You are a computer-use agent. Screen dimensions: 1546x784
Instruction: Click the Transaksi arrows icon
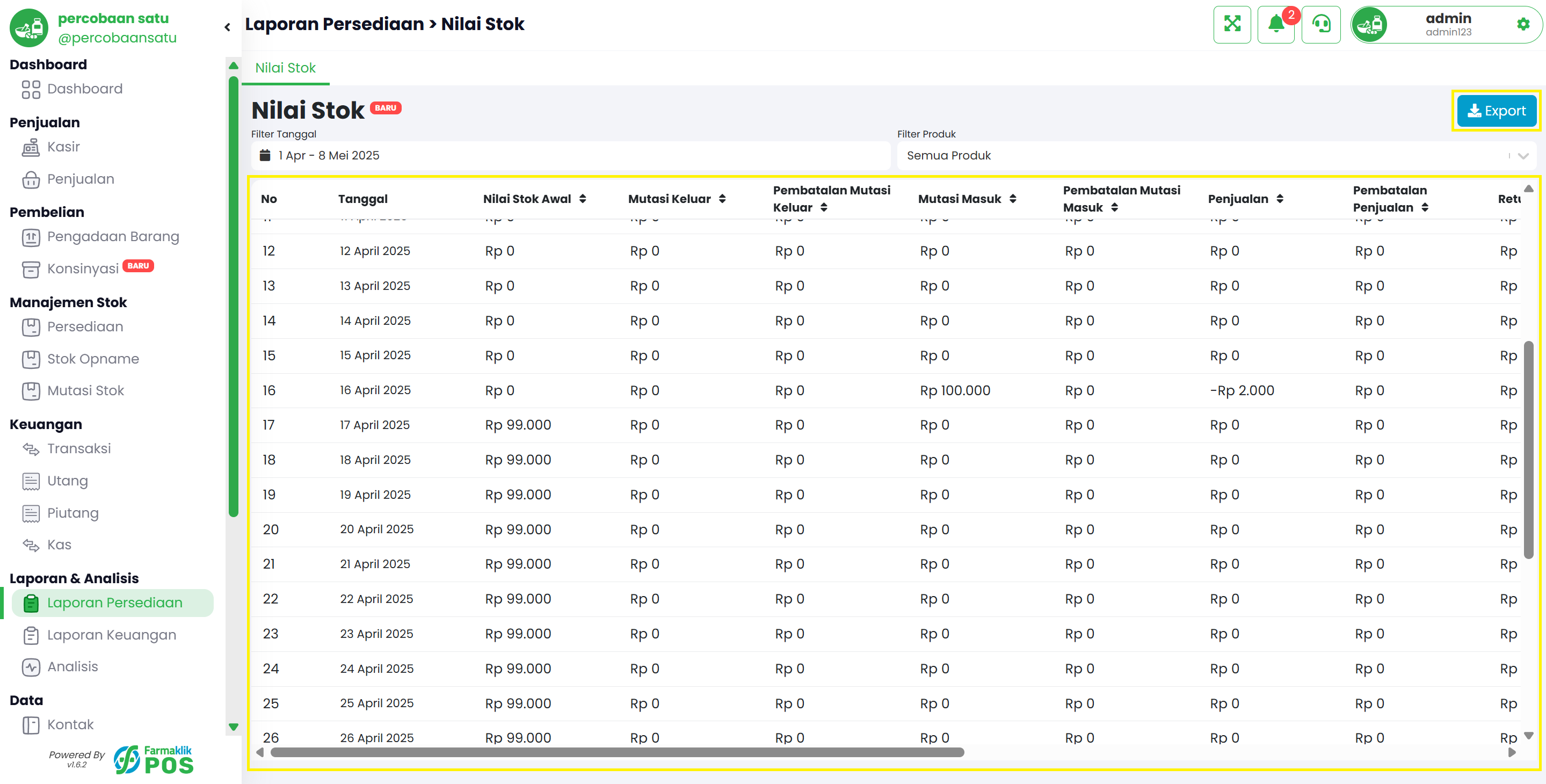[x=31, y=449]
